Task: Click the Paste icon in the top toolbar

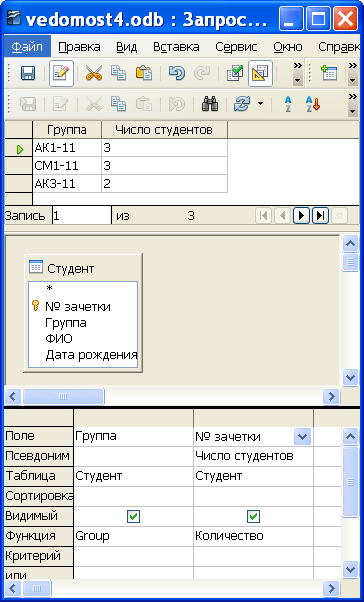Action: tap(144, 73)
